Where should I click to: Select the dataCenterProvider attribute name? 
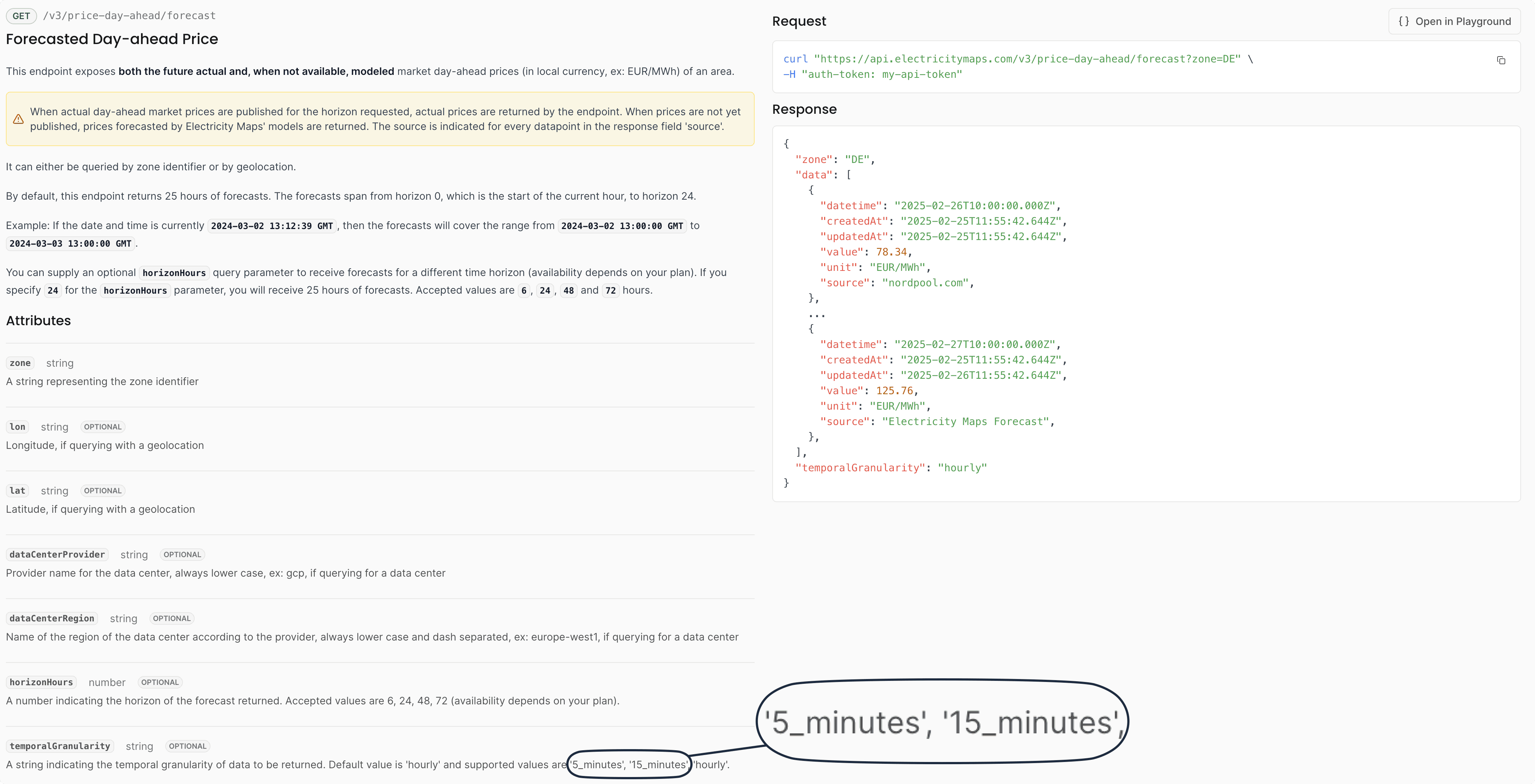(57, 555)
